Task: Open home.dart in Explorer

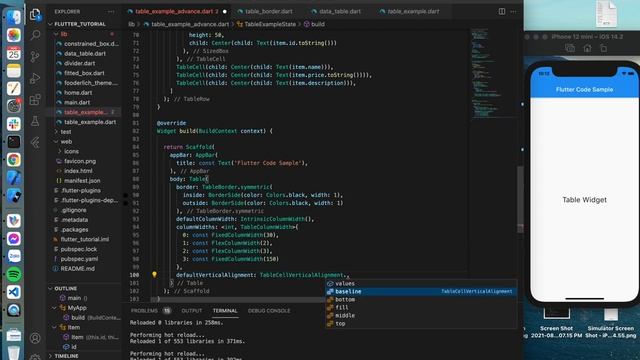Action: click(78, 93)
